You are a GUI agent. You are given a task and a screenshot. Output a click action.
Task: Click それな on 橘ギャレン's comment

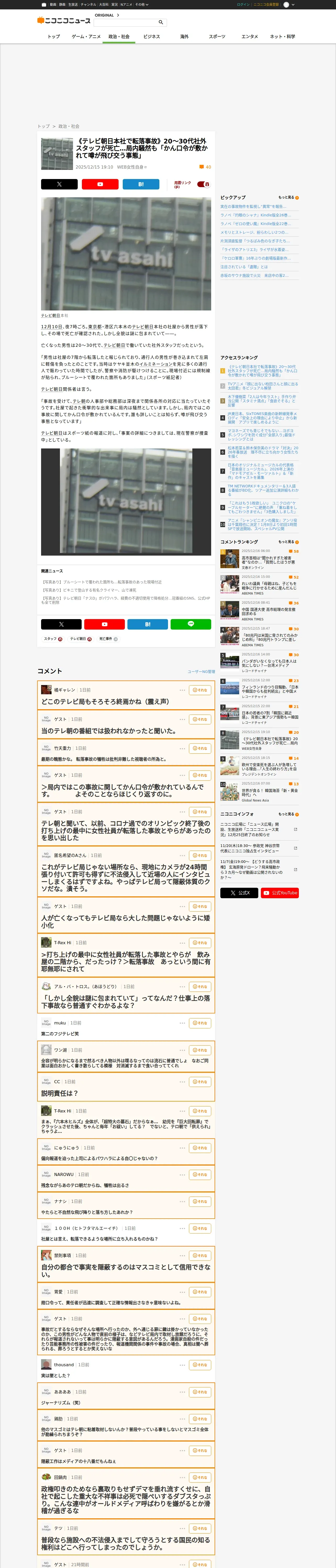pyautogui.click(x=200, y=690)
